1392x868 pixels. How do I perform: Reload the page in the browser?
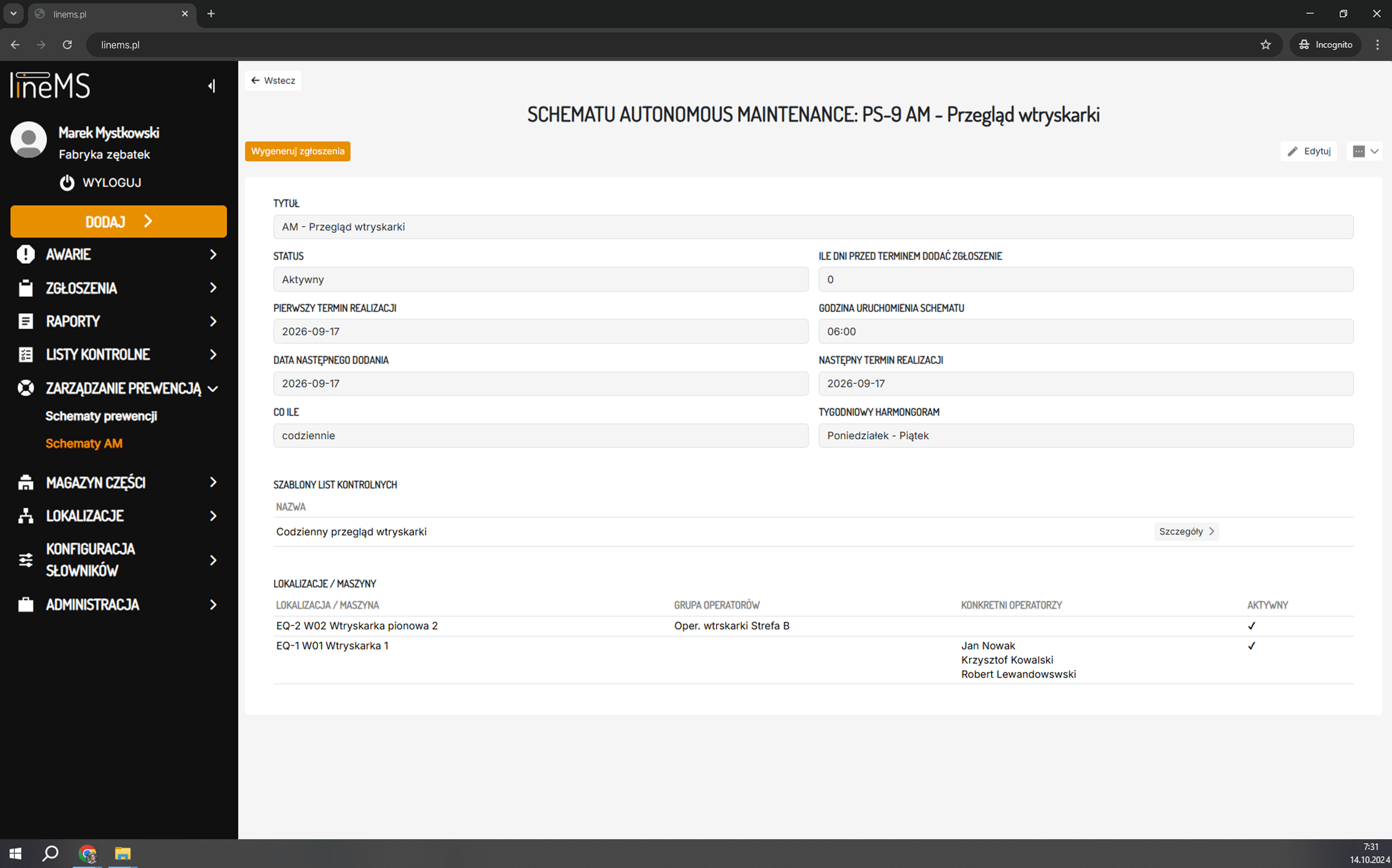pos(67,45)
